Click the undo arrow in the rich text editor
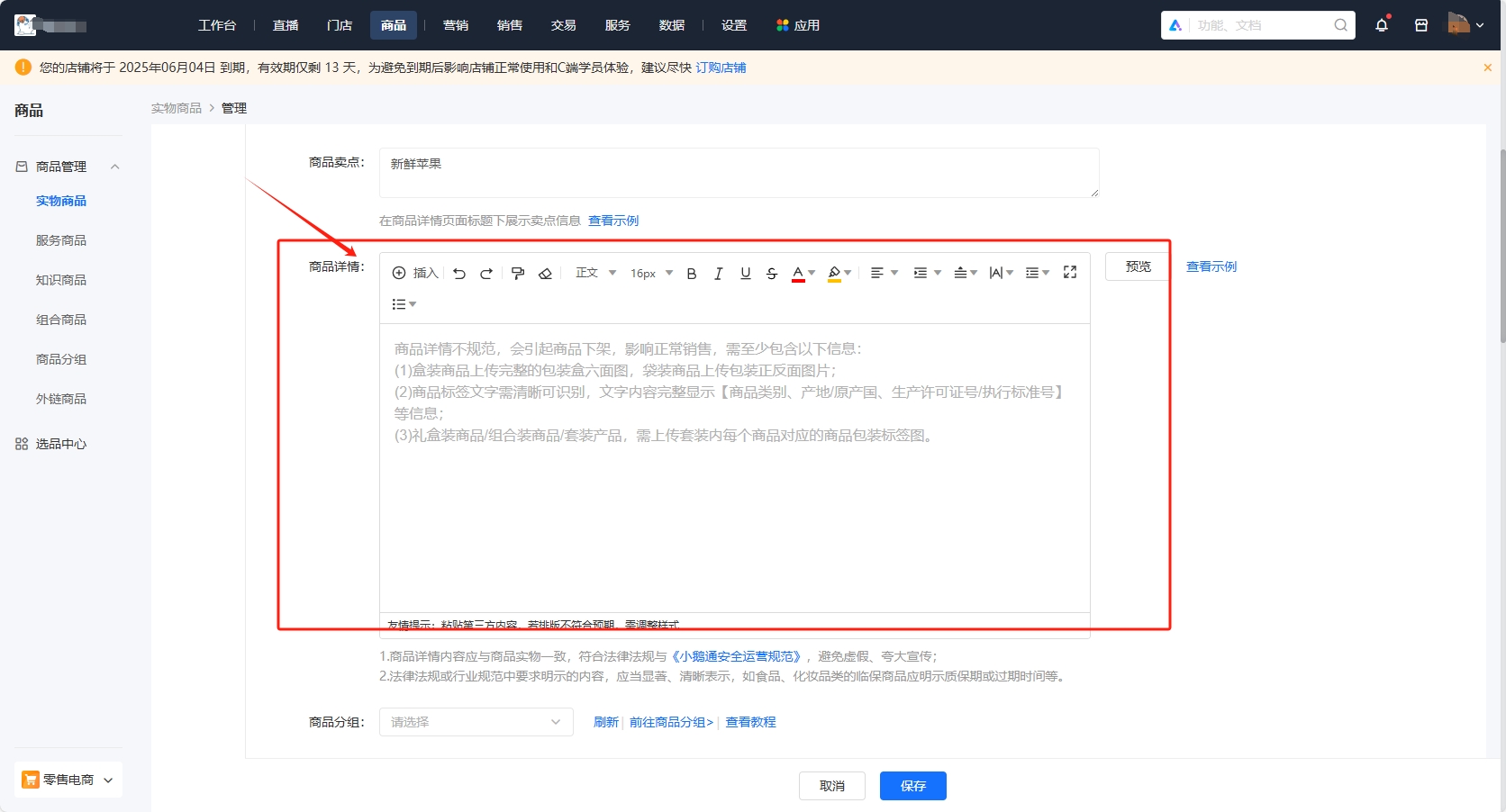This screenshot has width=1506, height=812. point(458,273)
